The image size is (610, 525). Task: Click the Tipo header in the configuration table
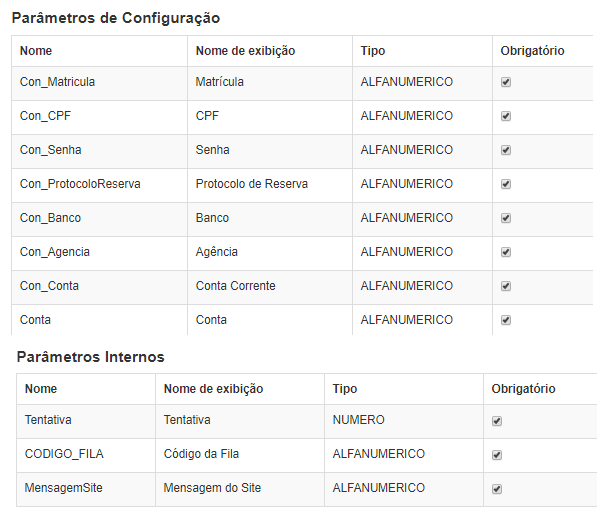coord(422,51)
